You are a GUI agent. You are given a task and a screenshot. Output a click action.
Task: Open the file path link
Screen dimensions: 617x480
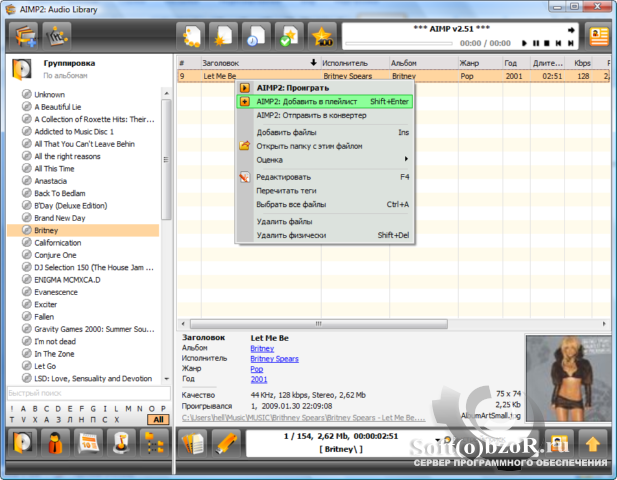coord(303,418)
